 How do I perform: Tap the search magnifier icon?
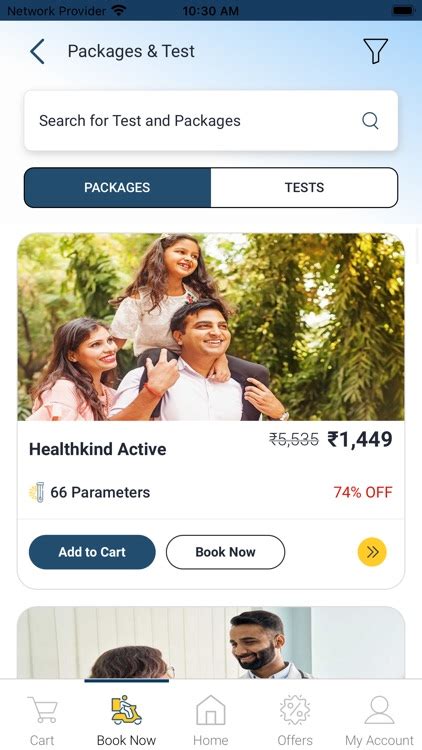370,121
